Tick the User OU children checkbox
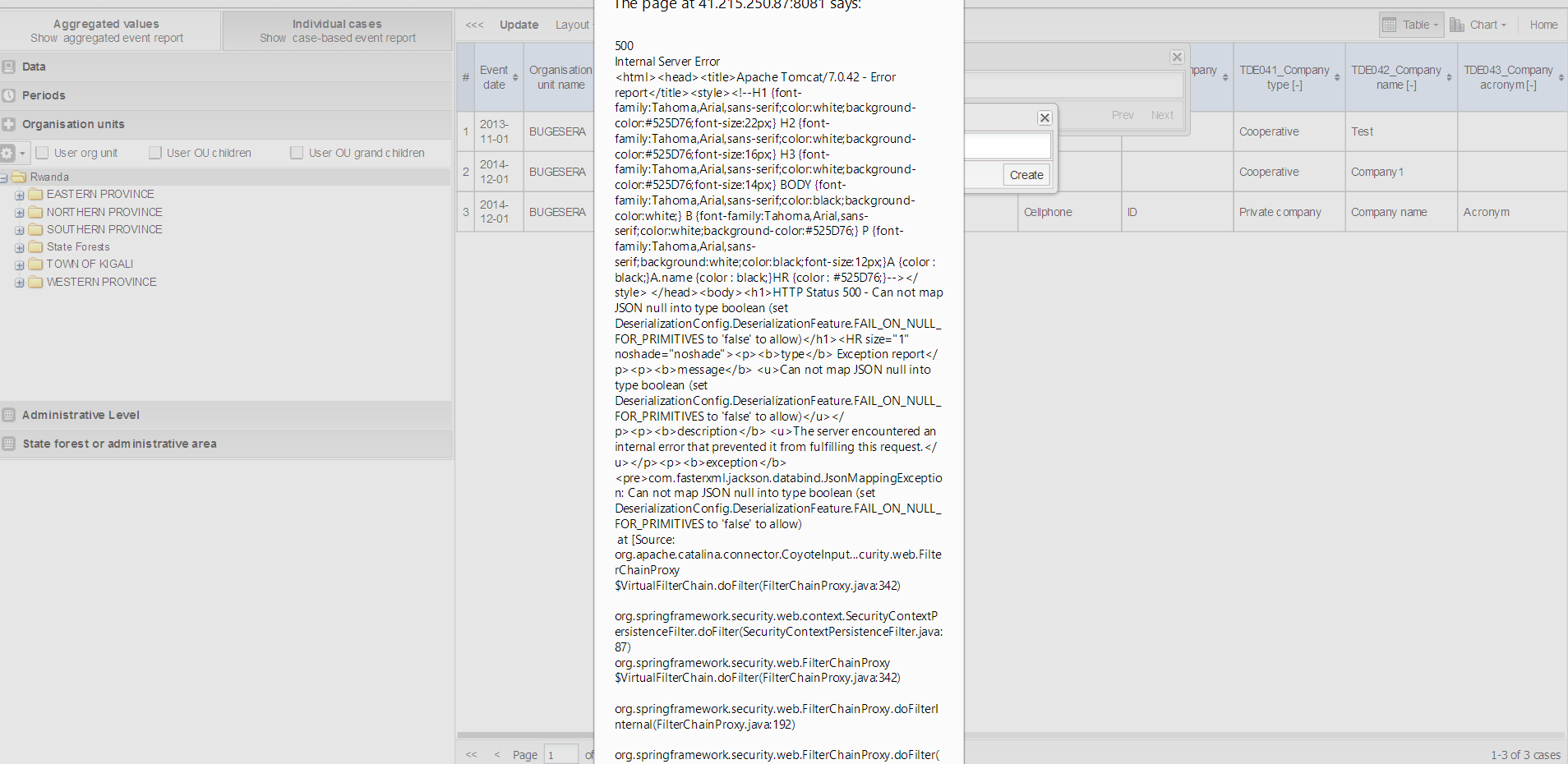The height and width of the screenshot is (764, 1568). [x=155, y=153]
